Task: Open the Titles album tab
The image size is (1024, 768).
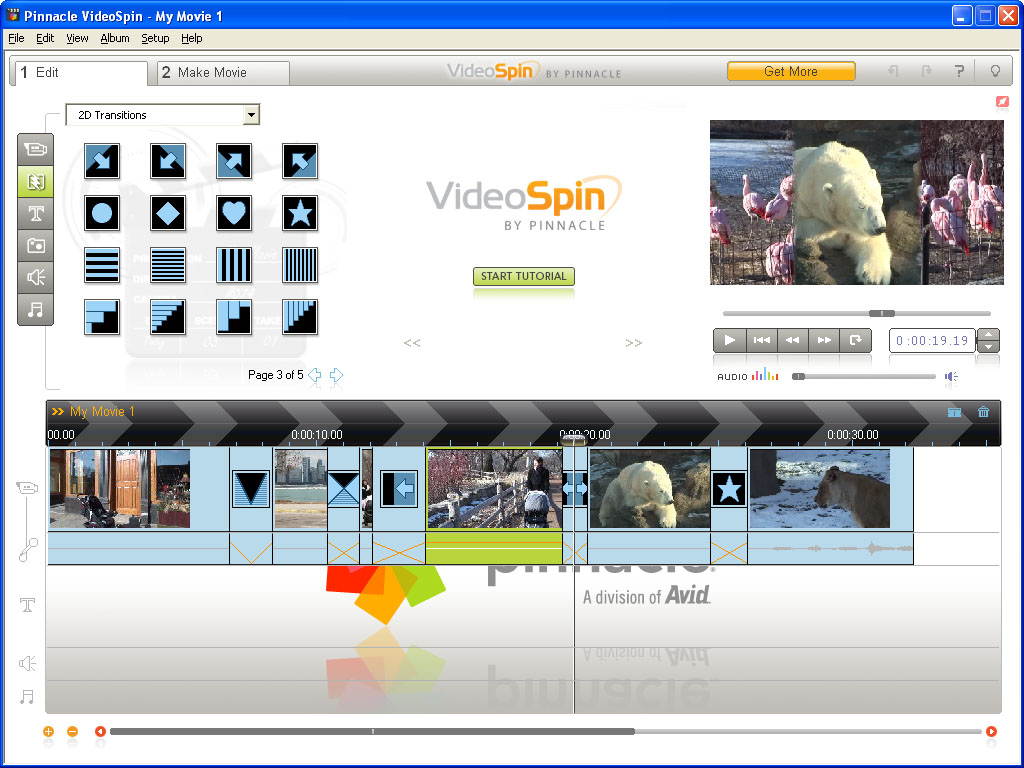Action: pos(36,214)
